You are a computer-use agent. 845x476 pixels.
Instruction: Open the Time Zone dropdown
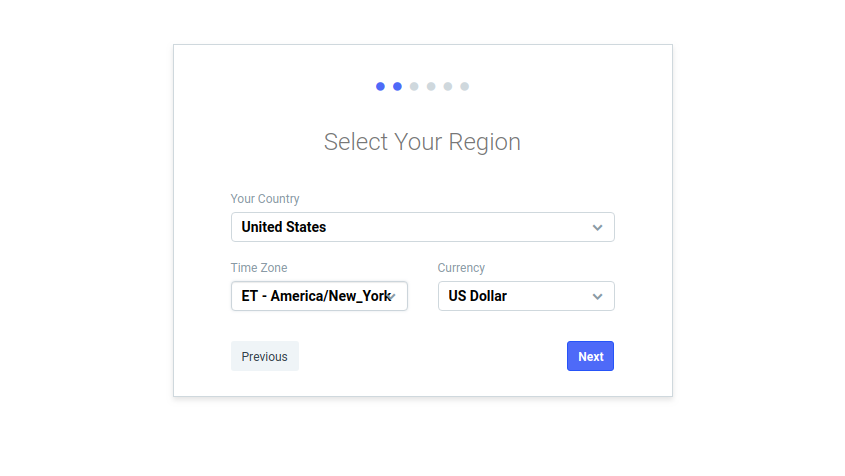point(319,296)
